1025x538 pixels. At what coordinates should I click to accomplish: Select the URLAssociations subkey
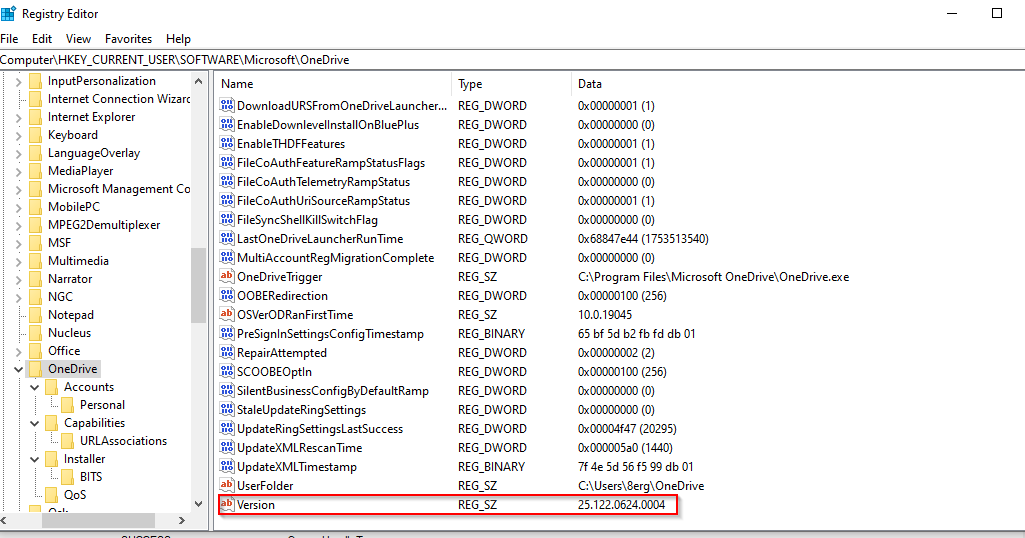click(x=123, y=441)
